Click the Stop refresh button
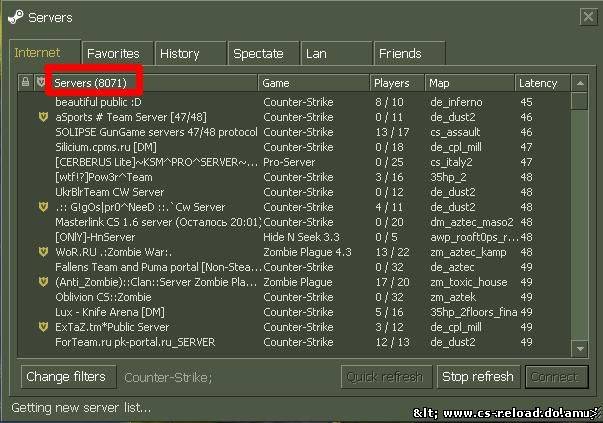The width and height of the screenshot is (603, 423). click(478, 376)
